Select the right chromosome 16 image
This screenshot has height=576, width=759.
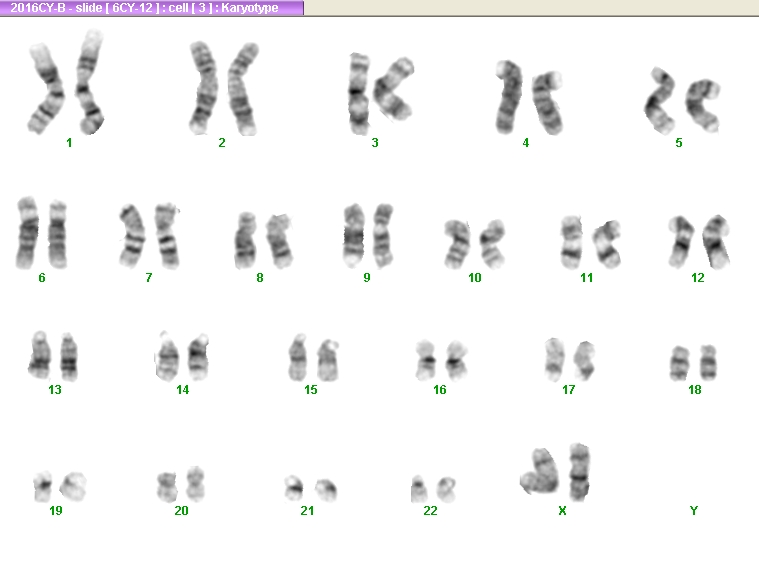pos(456,360)
